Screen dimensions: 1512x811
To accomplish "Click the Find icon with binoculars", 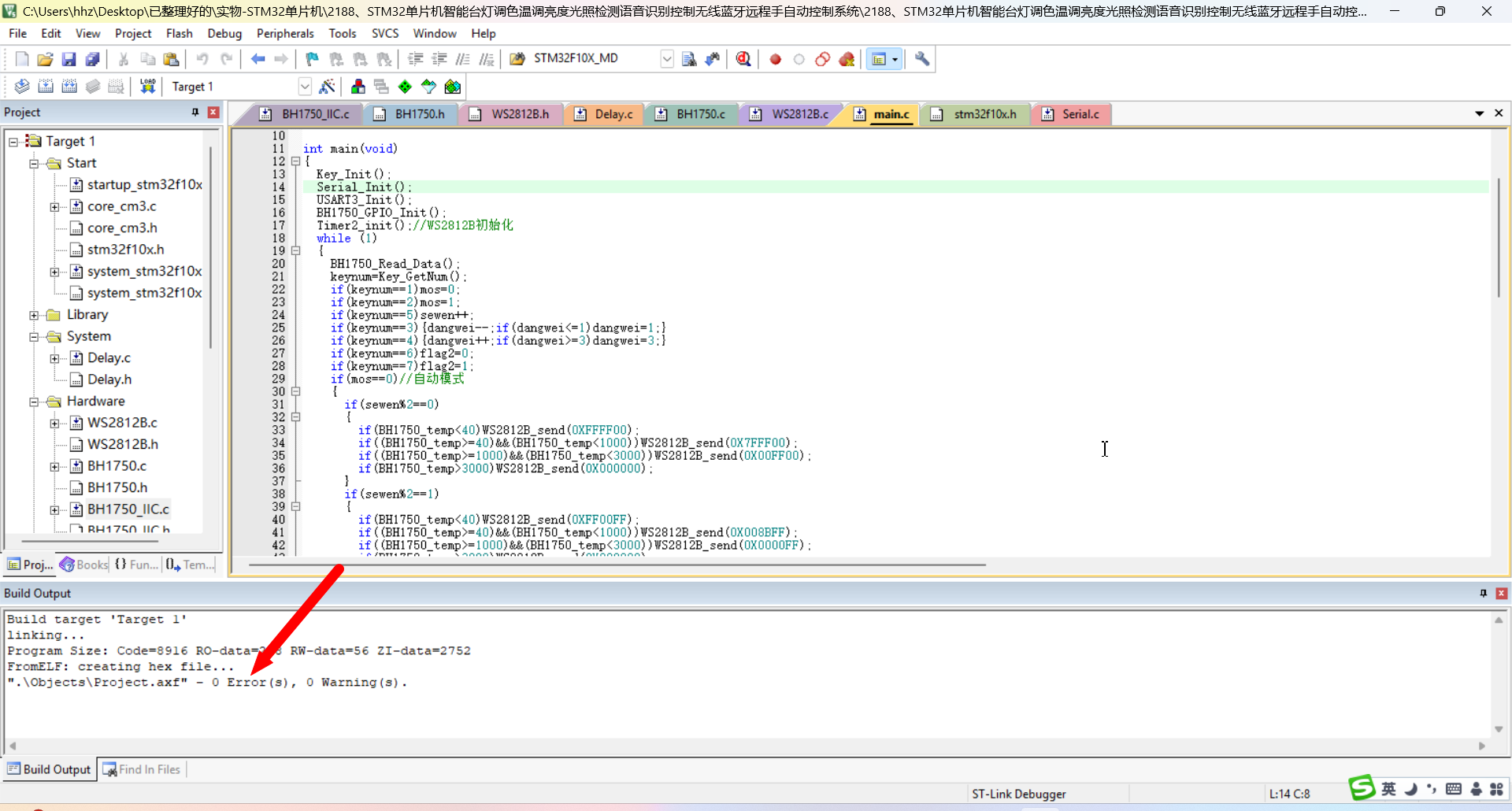I will click(689, 59).
